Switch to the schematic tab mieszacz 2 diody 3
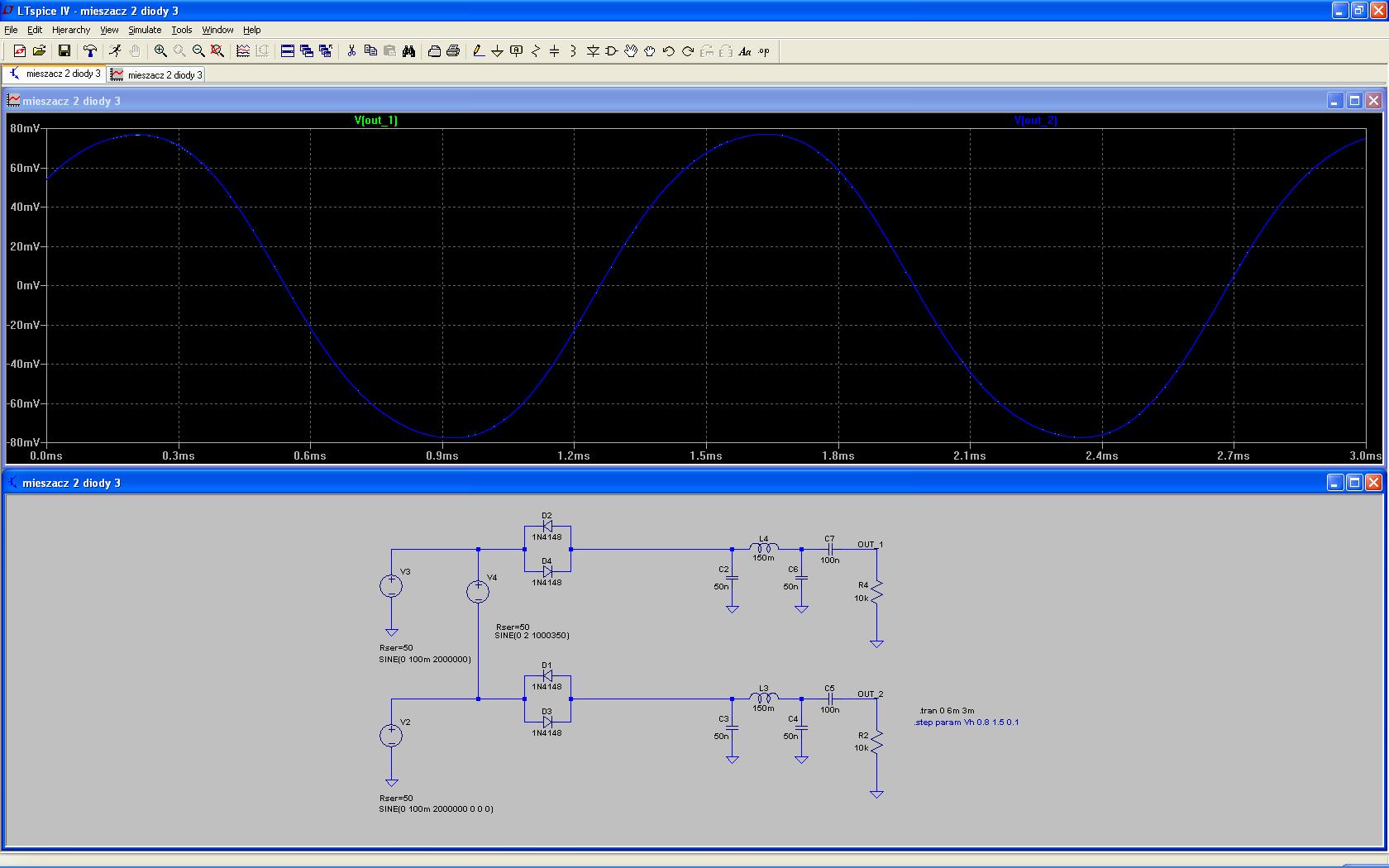This screenshot has width=1389, height=868. 55,74
